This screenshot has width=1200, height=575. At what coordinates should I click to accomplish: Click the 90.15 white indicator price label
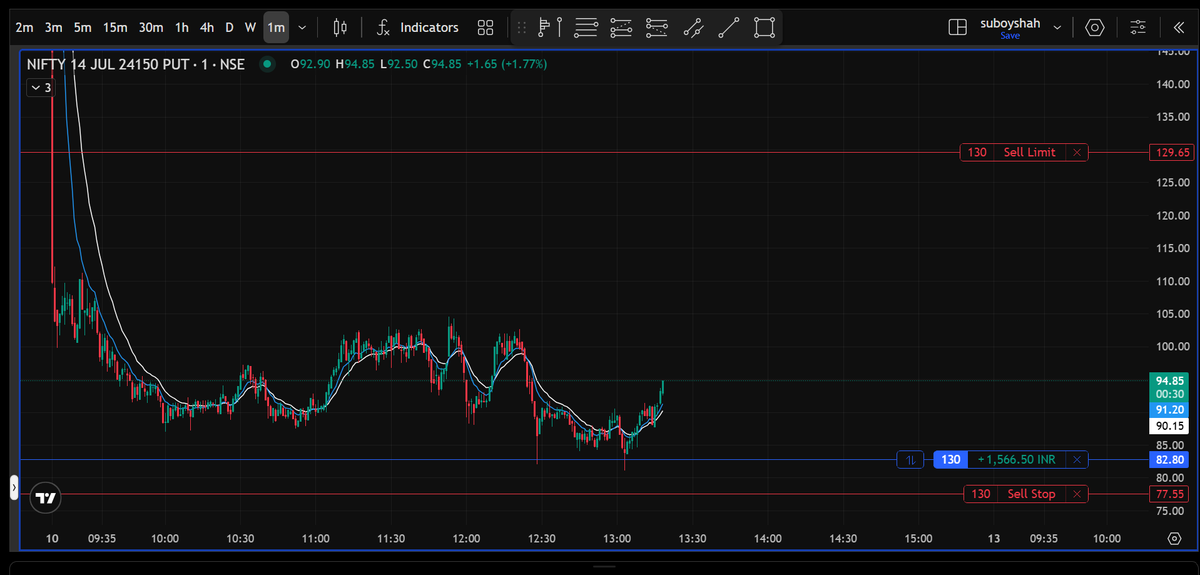tap(1170, 425)
